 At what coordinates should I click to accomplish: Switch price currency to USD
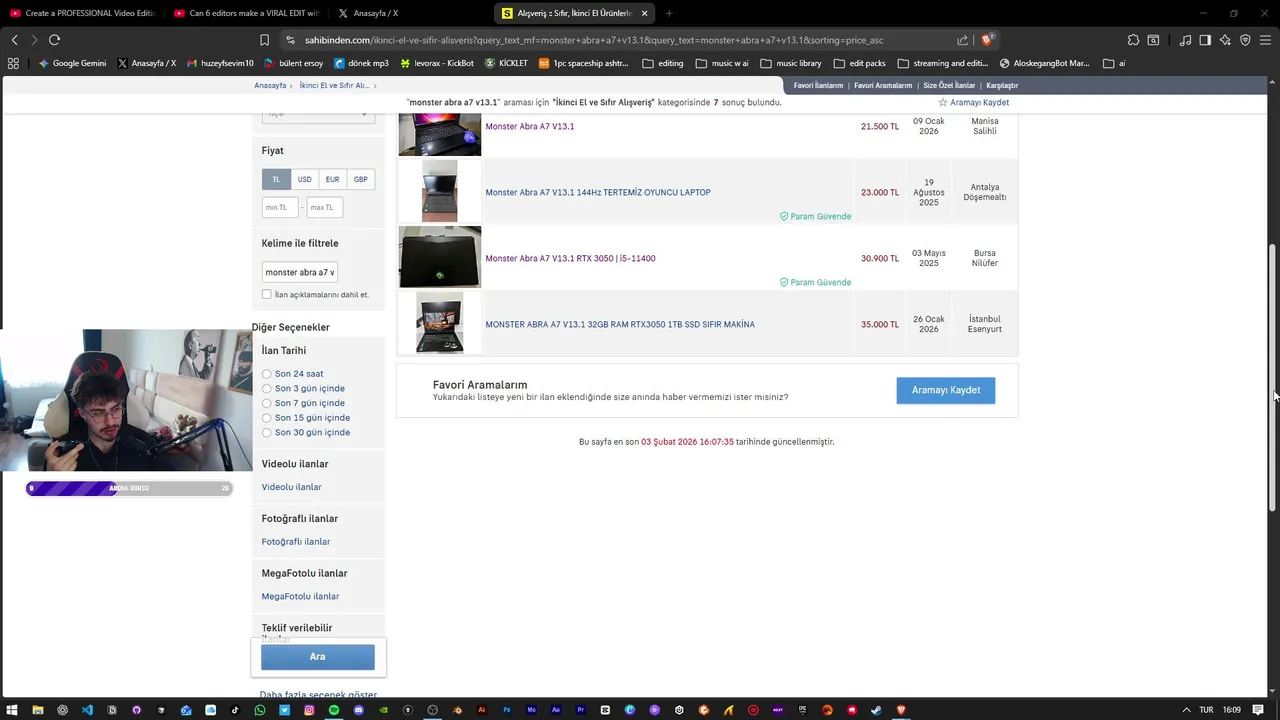304,179
